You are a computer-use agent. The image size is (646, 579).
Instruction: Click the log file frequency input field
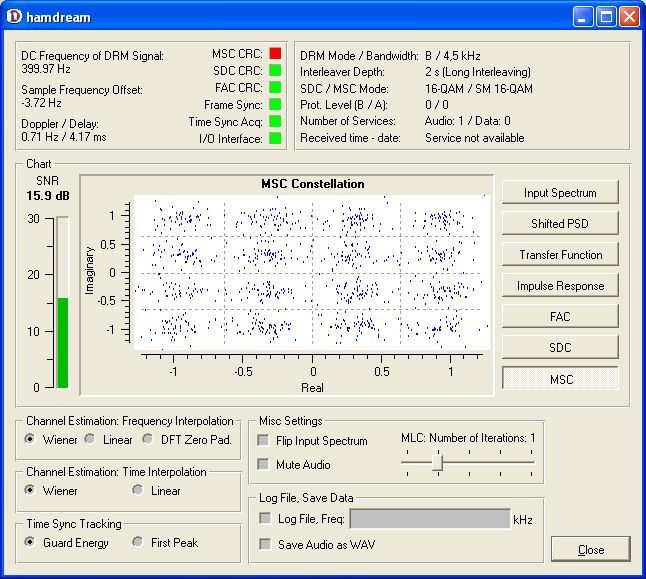pos(430,518)
